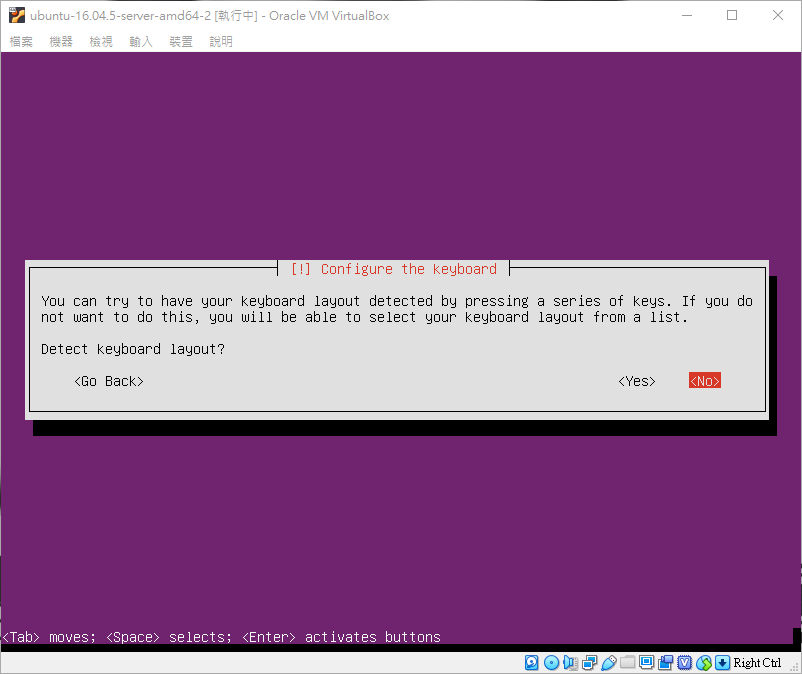Click the display settings status icon

(647, 663)
